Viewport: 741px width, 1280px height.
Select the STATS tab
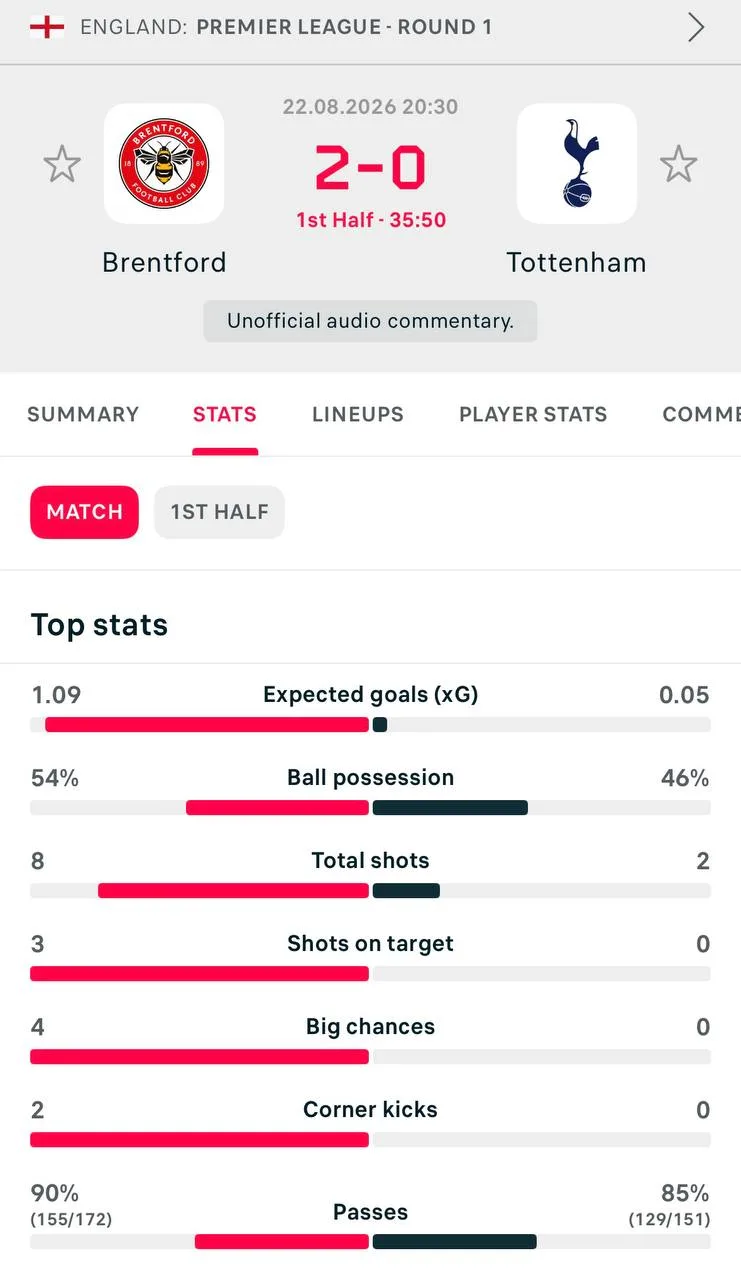tap(225, 414)
